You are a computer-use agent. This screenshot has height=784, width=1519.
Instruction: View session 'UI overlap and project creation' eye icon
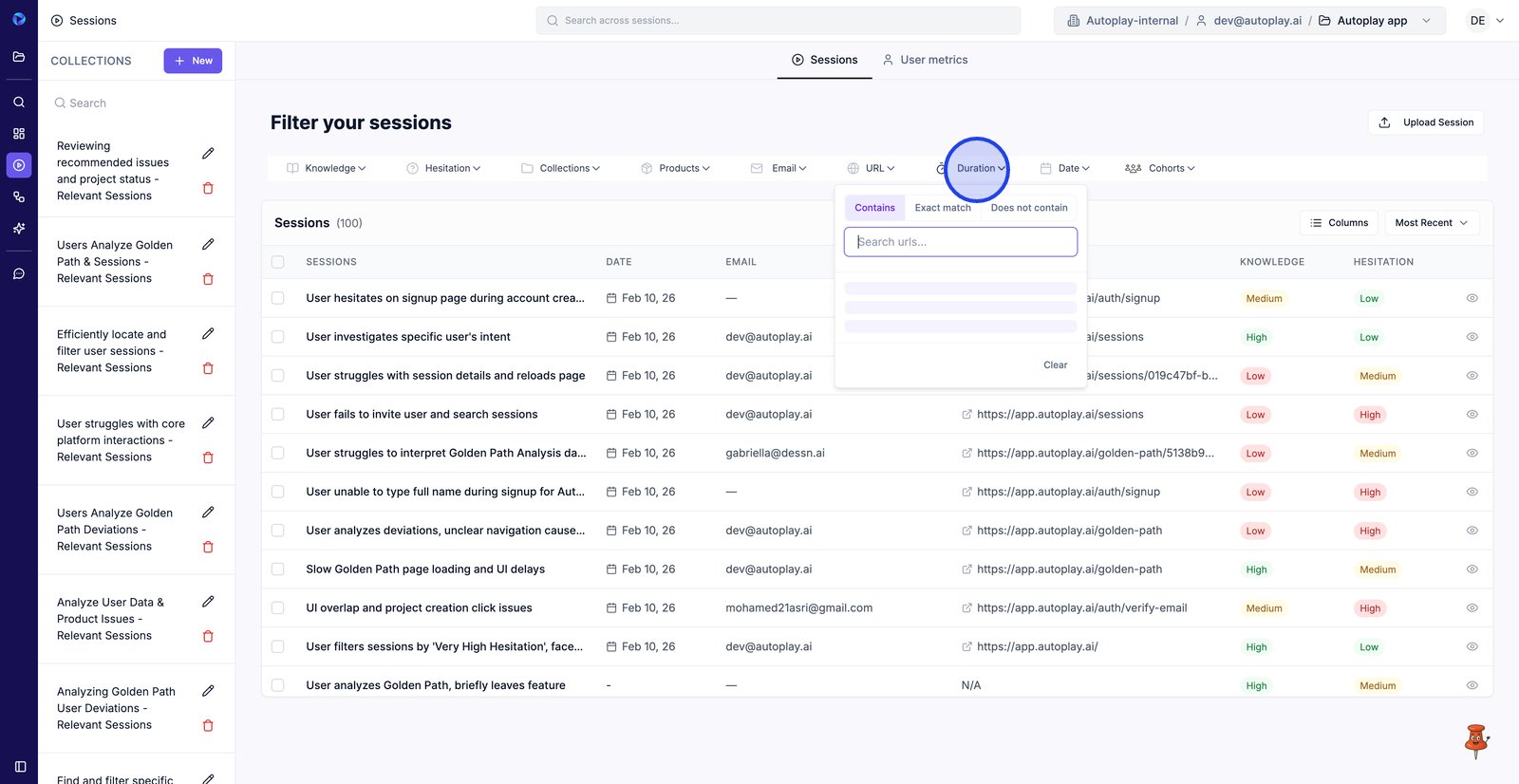coord(1472,608)
